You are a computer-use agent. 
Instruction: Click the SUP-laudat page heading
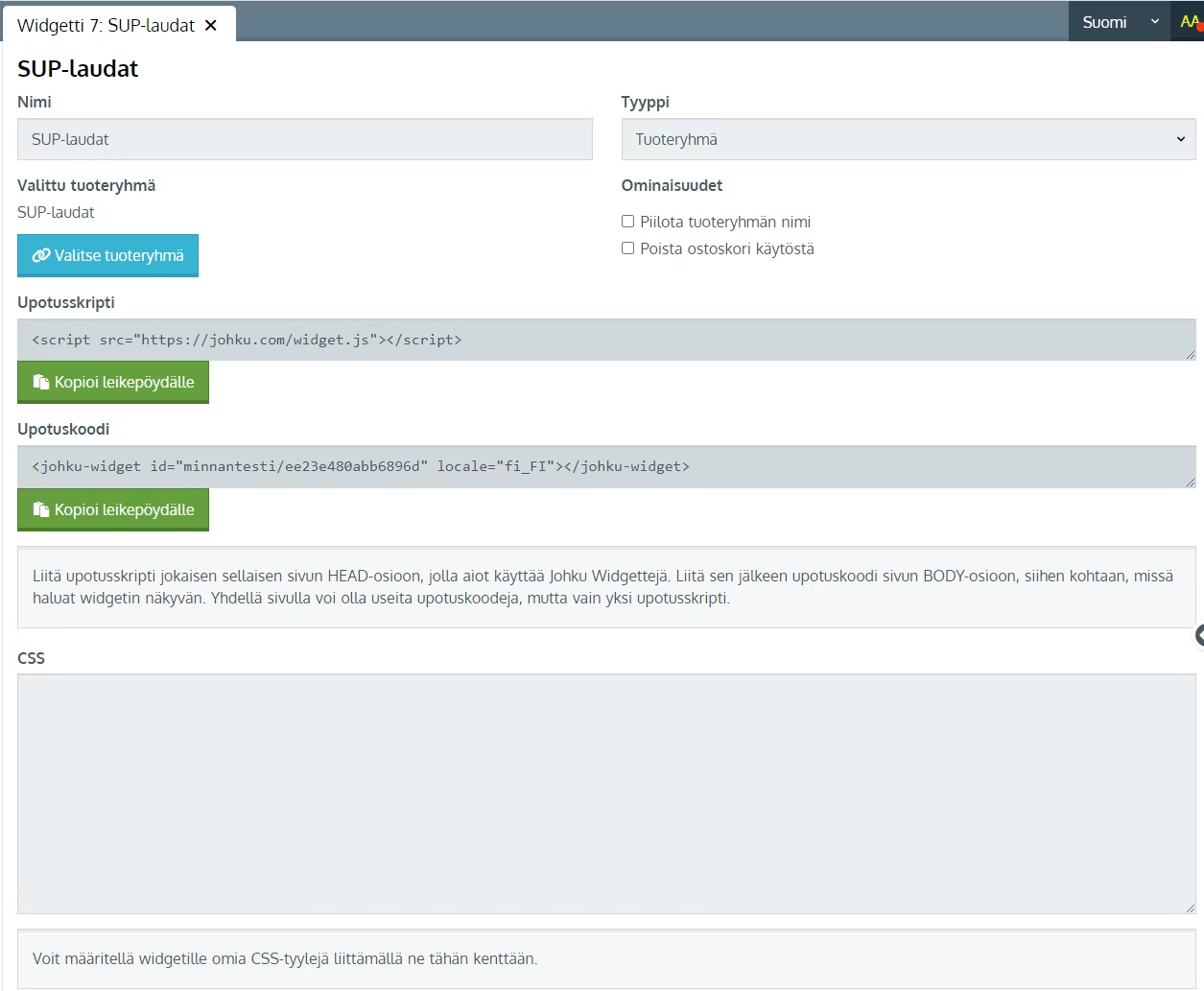pos(78,69)
